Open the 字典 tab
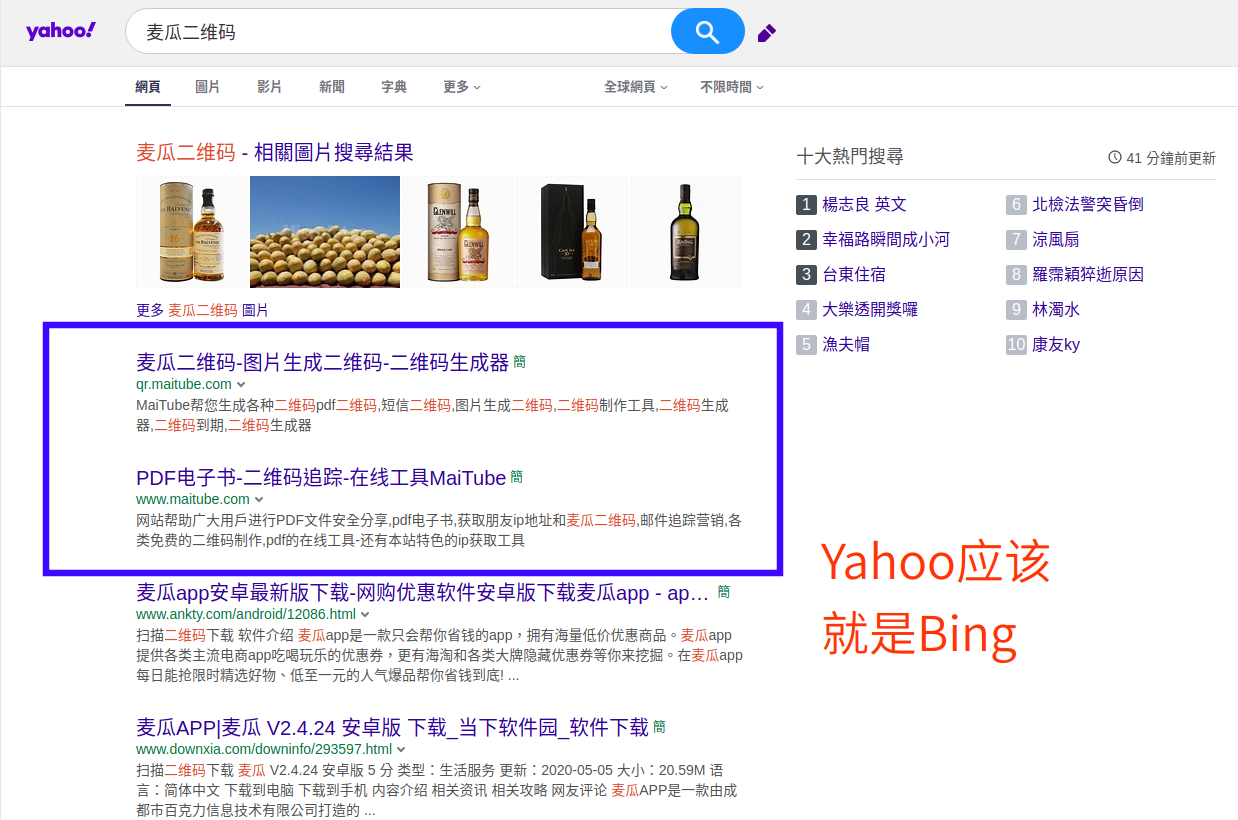The width and height of the screenshot is (1238, 820). pos(394,87)
